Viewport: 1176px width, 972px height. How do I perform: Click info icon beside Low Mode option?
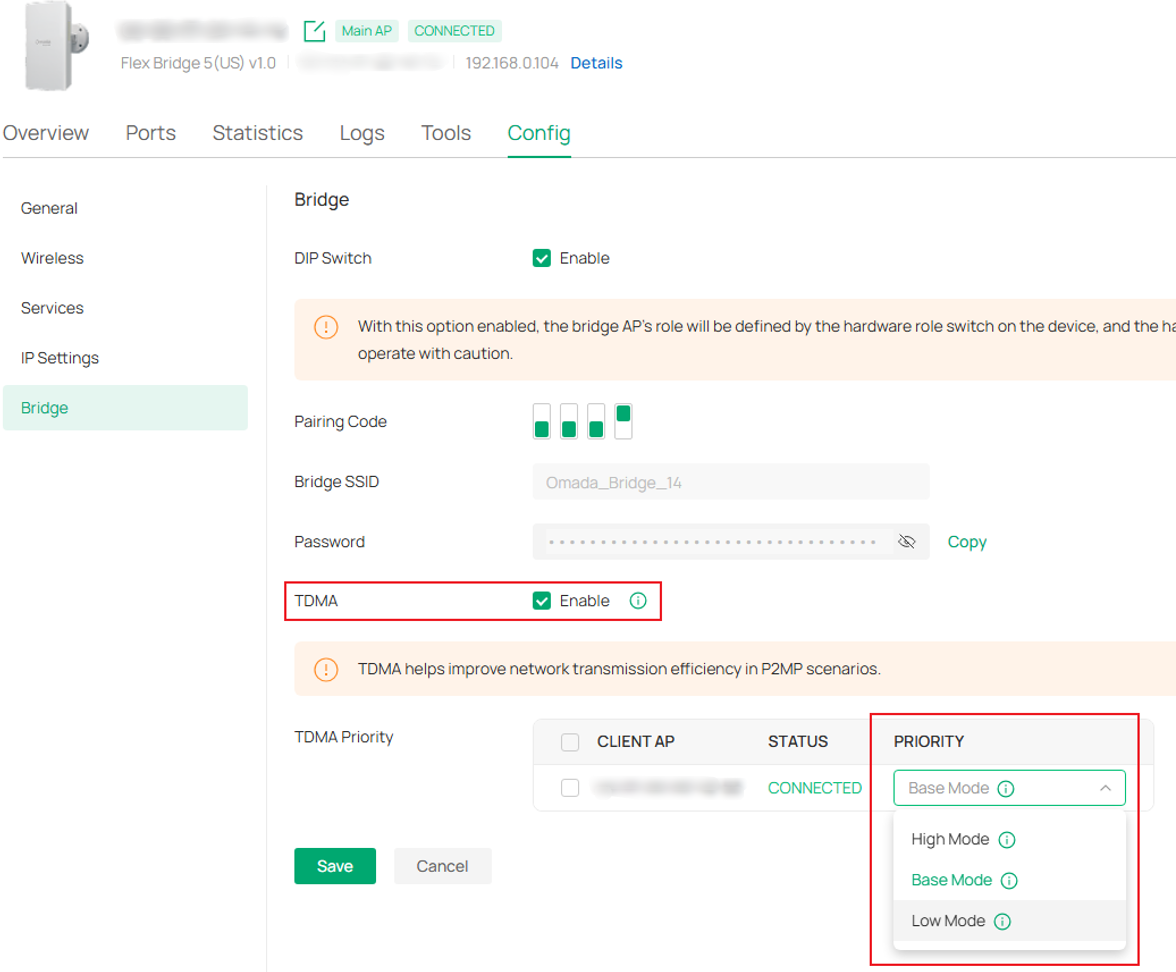pos(1002,921)
